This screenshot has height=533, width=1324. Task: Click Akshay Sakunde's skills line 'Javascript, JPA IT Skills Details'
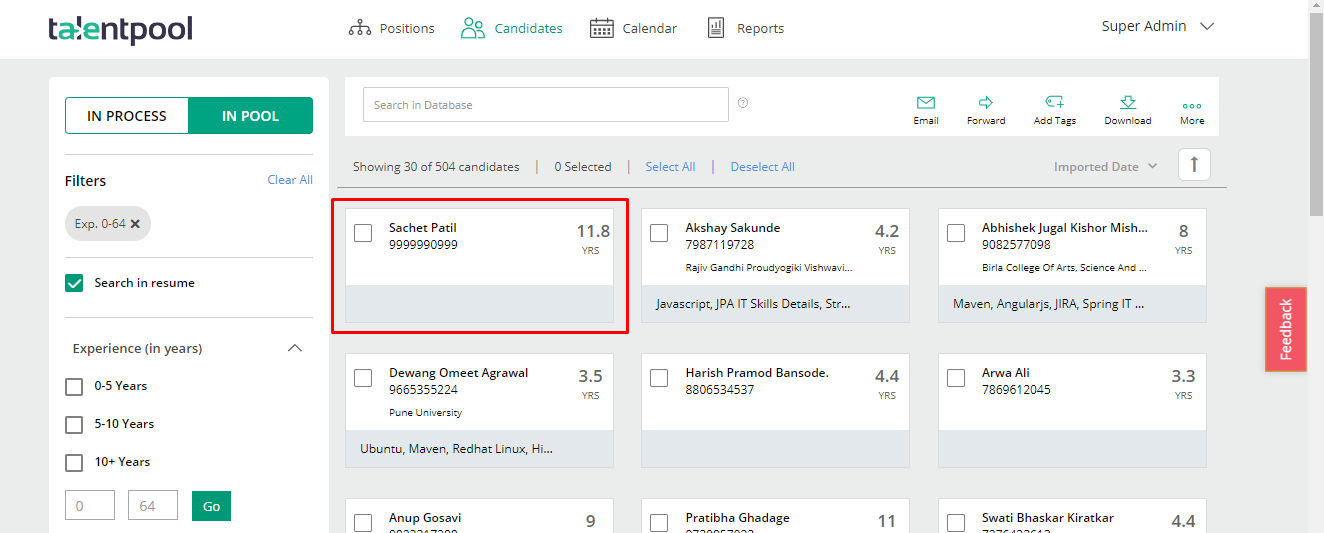point(754,304)
